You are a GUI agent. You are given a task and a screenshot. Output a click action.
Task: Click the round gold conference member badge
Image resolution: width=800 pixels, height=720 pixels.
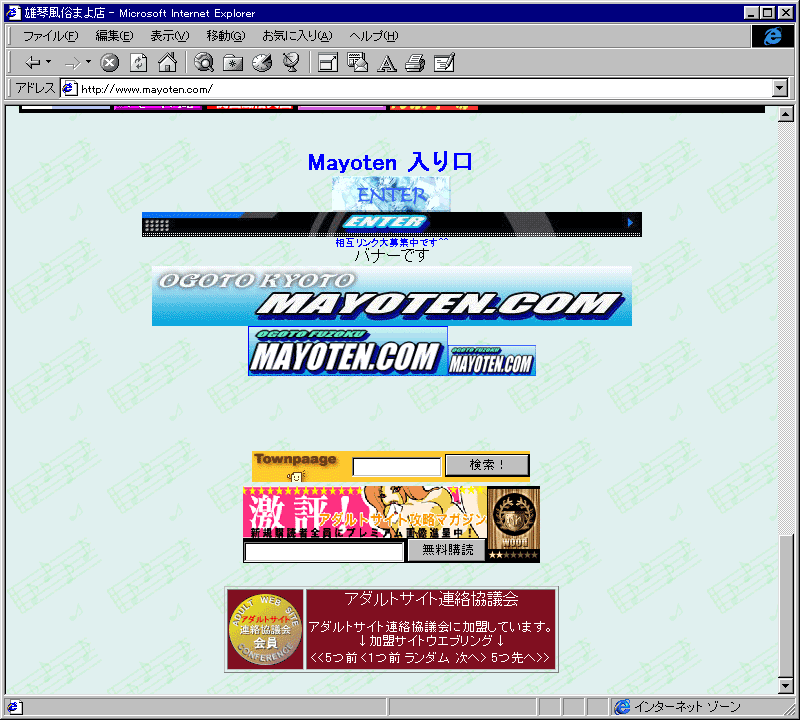[265, 629]
